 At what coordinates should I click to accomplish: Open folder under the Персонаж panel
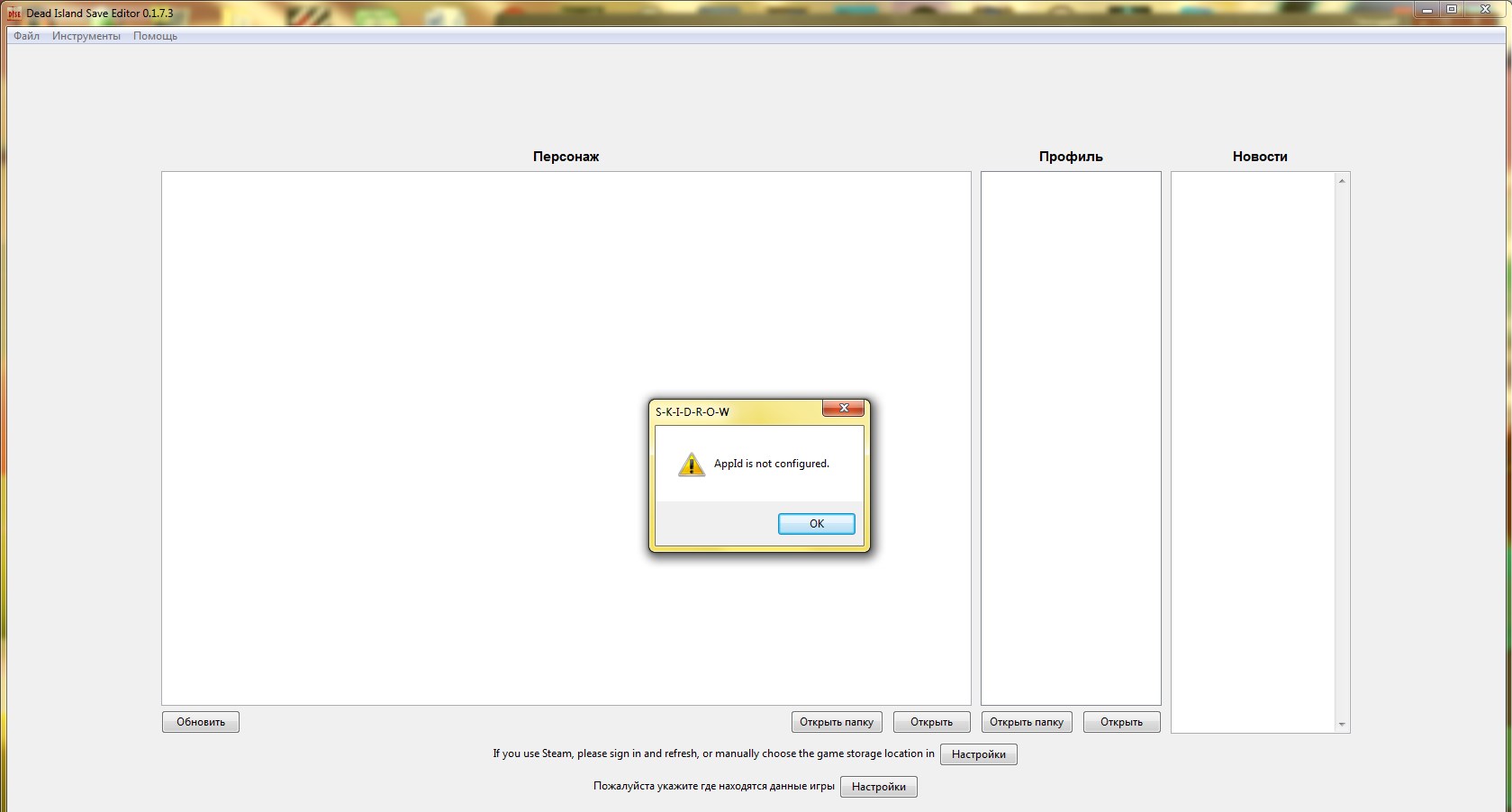[837, 722]
